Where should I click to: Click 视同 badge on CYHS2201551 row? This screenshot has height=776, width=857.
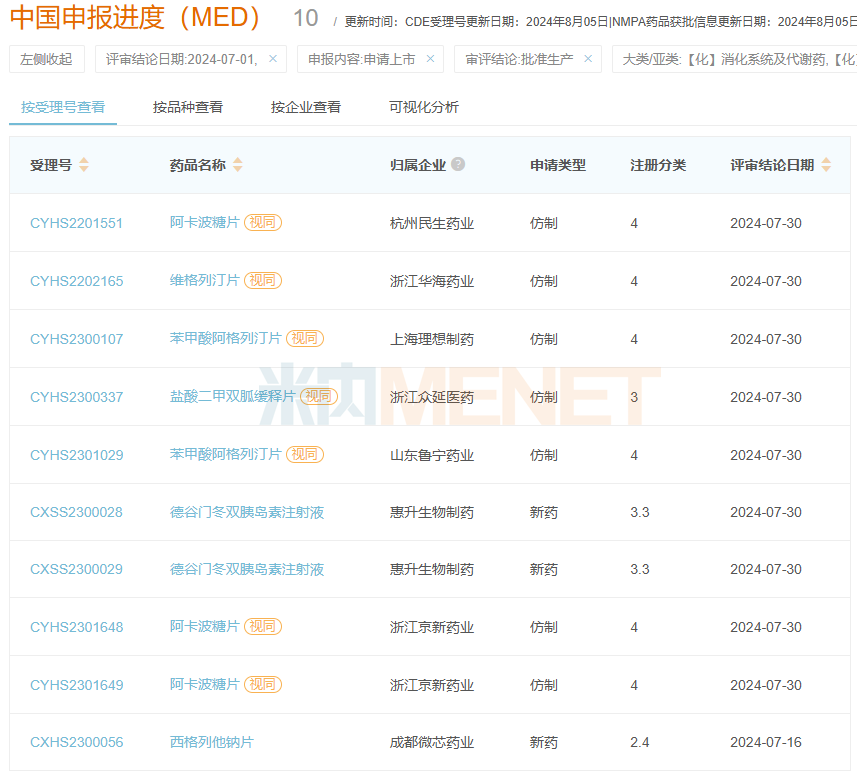point(263,222)
